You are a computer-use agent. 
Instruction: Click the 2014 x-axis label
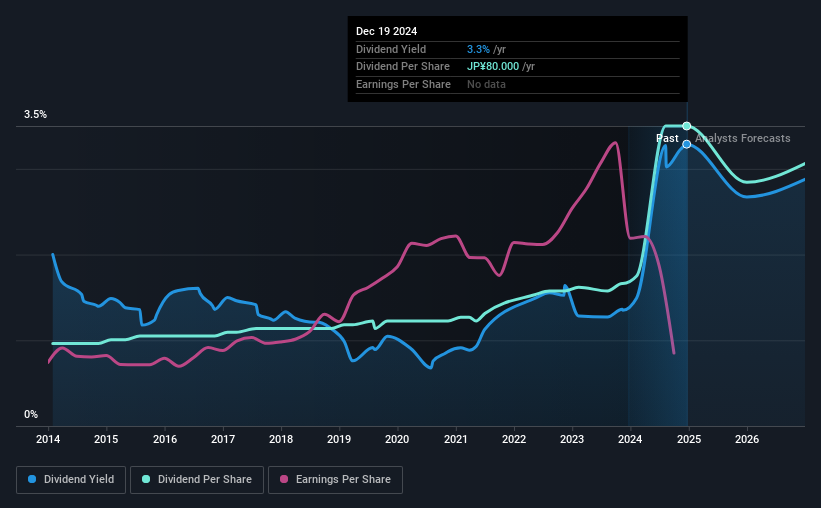tap(48, 439)
